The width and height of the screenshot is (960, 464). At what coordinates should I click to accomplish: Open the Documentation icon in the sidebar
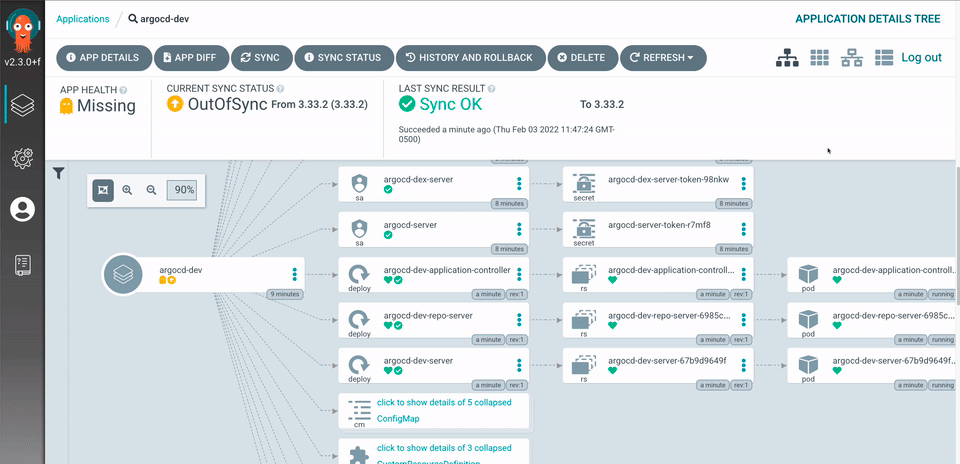point(22,264)
